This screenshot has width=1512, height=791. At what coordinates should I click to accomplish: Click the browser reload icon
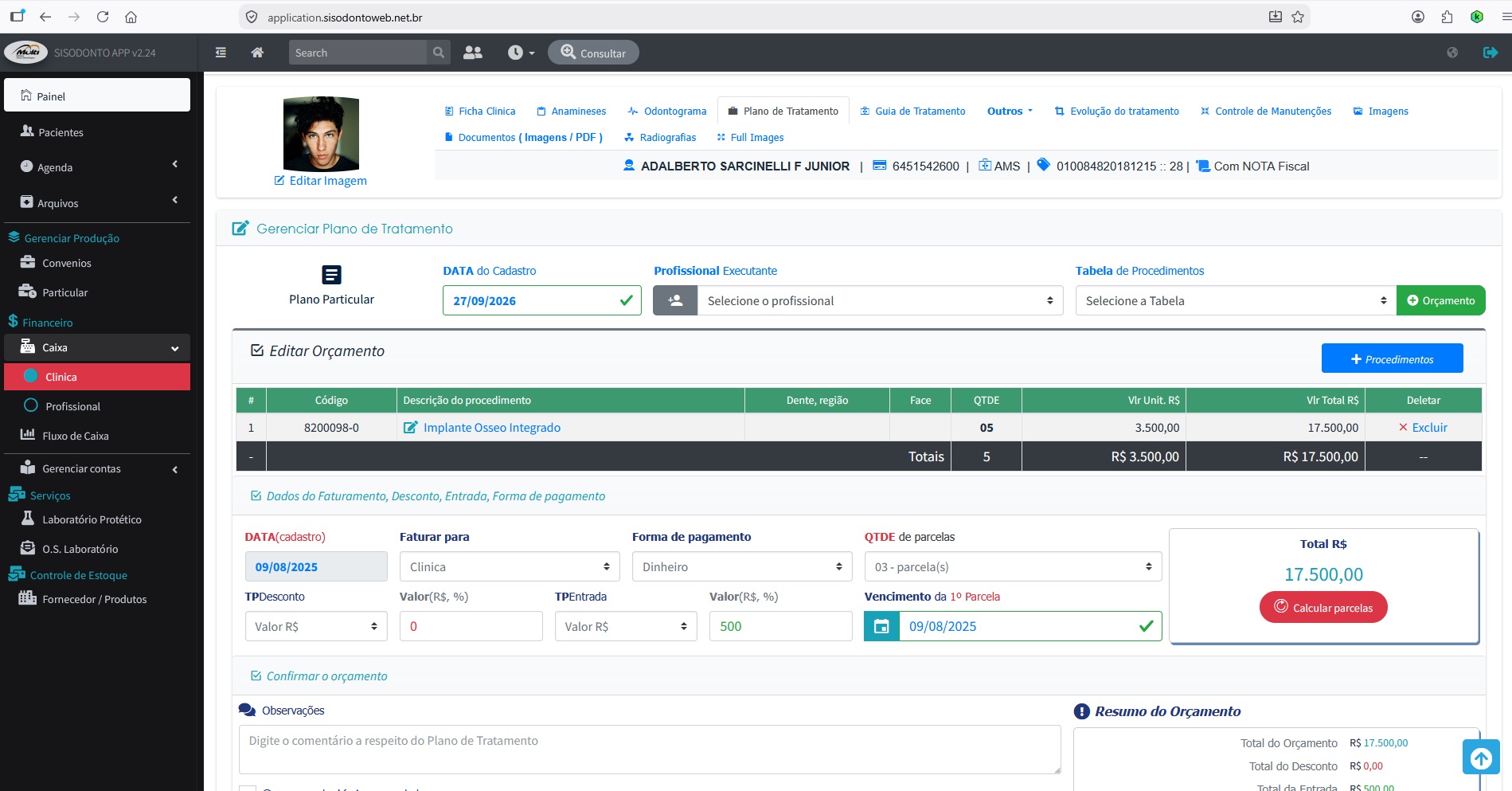tap(103, 17)
